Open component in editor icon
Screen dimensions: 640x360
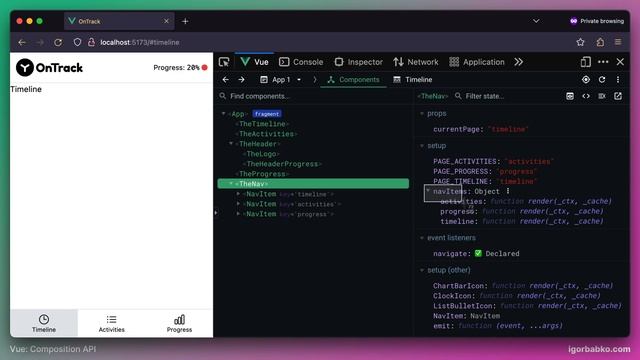tap(618, 96)
